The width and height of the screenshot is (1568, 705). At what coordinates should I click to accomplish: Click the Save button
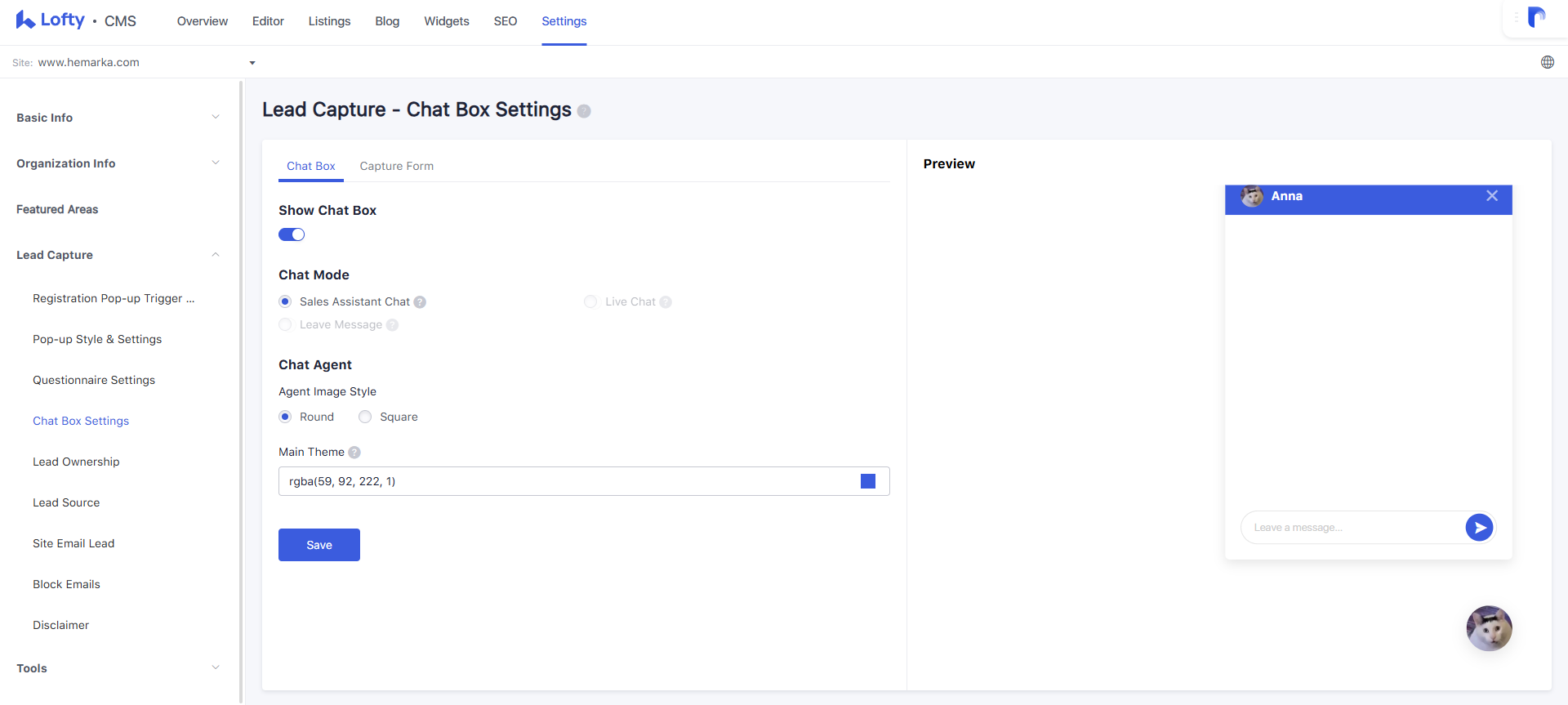pos(319,545)
